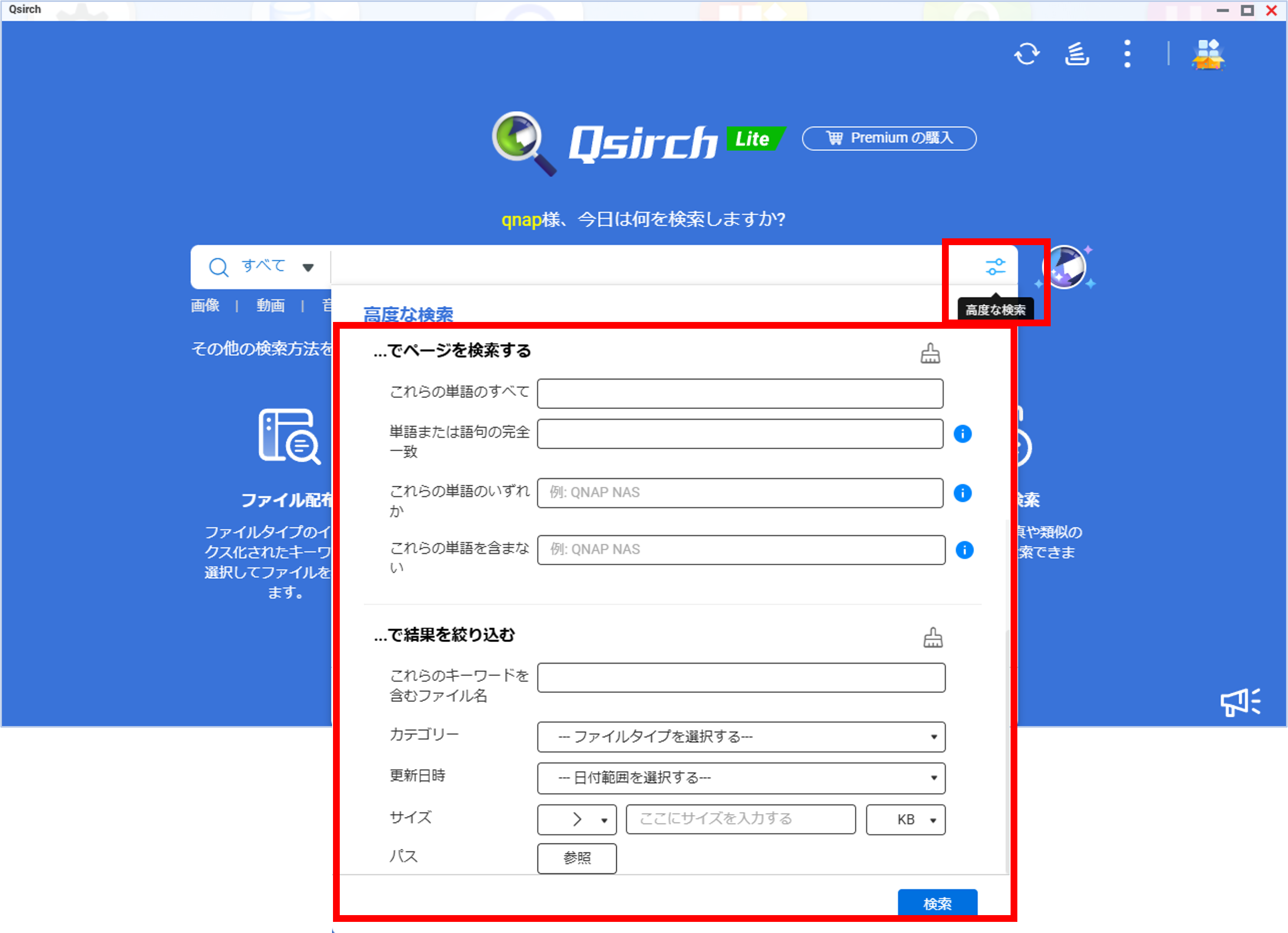Click the Qsirch magnifier logo

pyautogui.click(x=523, y=143)
